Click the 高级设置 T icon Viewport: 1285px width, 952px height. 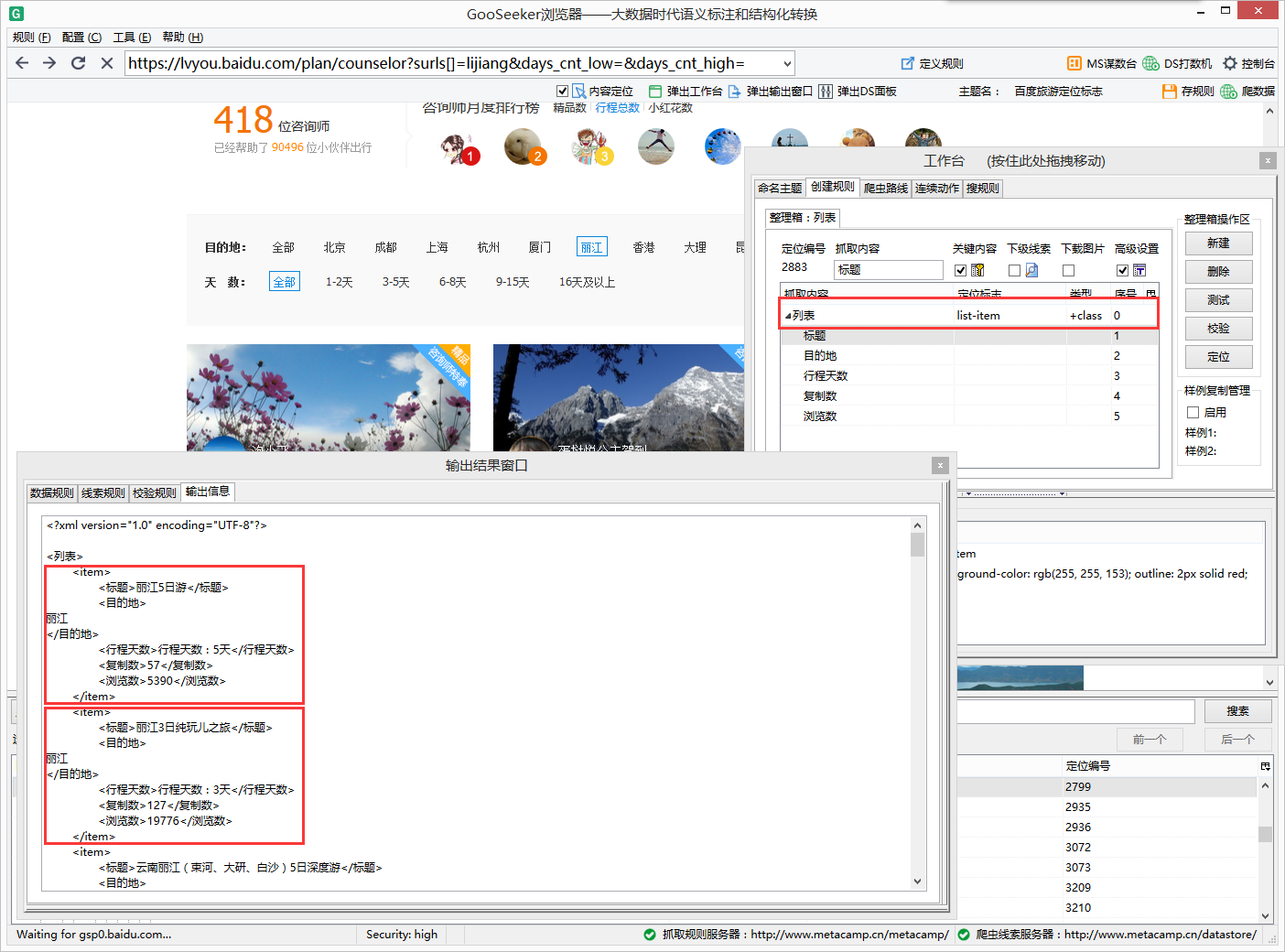coord(1139,270)
